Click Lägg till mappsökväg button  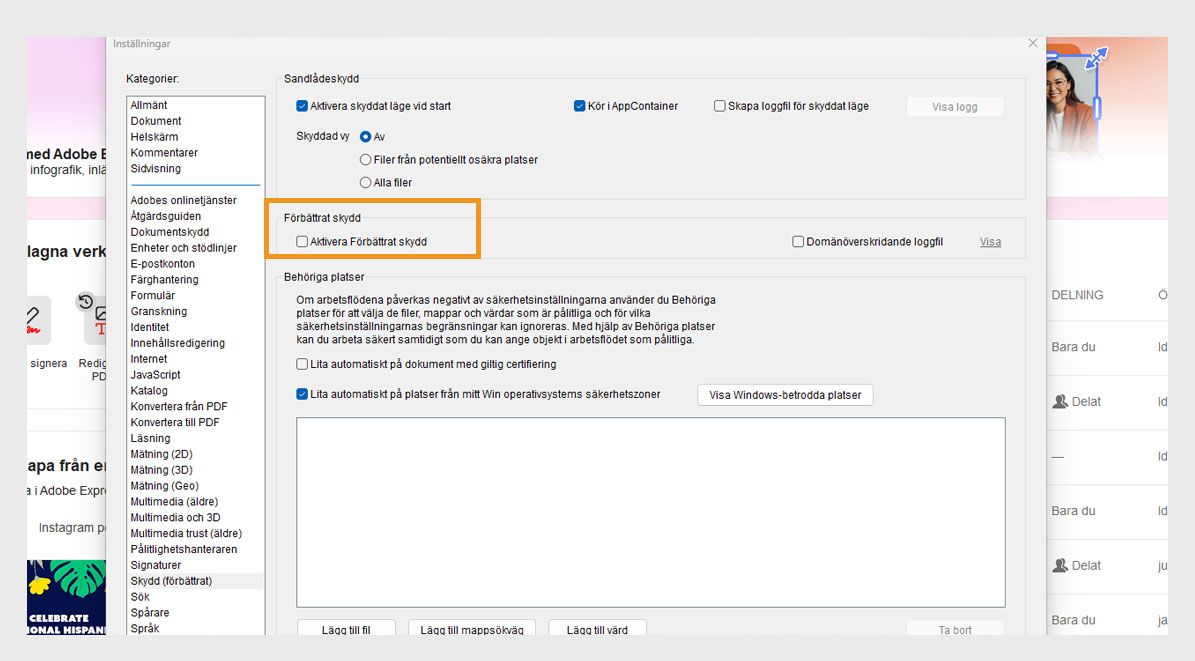point(472,628)
